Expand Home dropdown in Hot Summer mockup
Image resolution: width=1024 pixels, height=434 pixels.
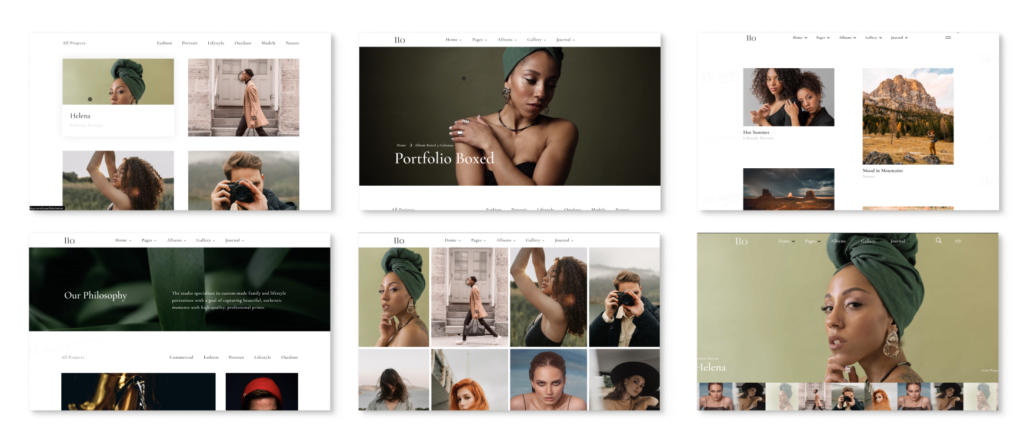click(x=800, y=38)
